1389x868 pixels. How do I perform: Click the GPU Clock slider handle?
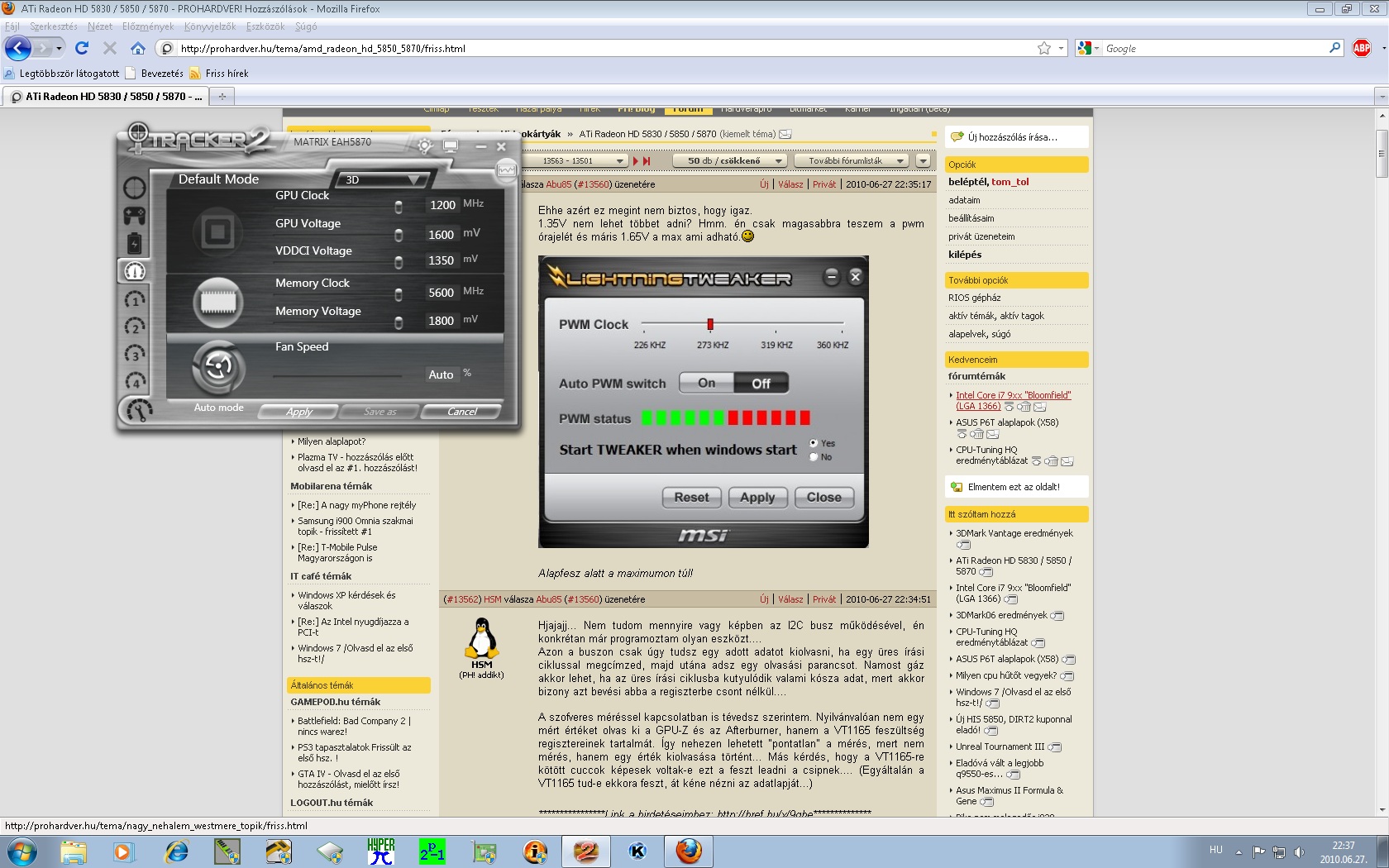pos(399,207)
